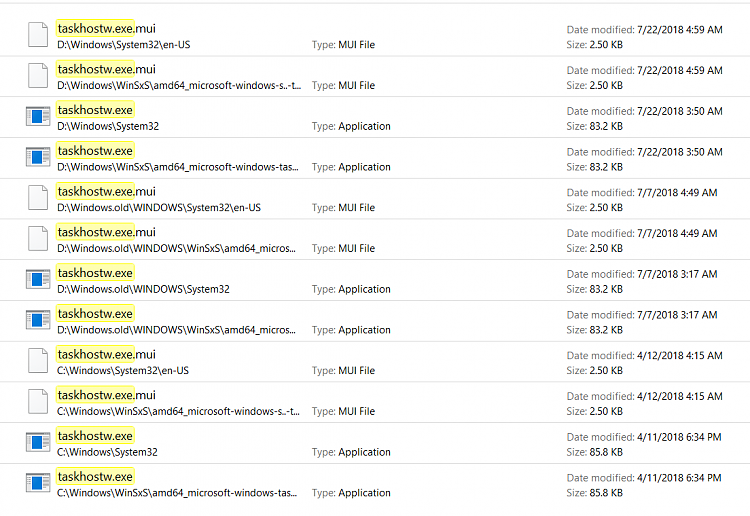The height and width of the screenshot is (516, 750).
Task: Click taskhostw.exe name in D:\Windows.old\WINDOWS\System32 row
Action: click(x=95, y=273)
